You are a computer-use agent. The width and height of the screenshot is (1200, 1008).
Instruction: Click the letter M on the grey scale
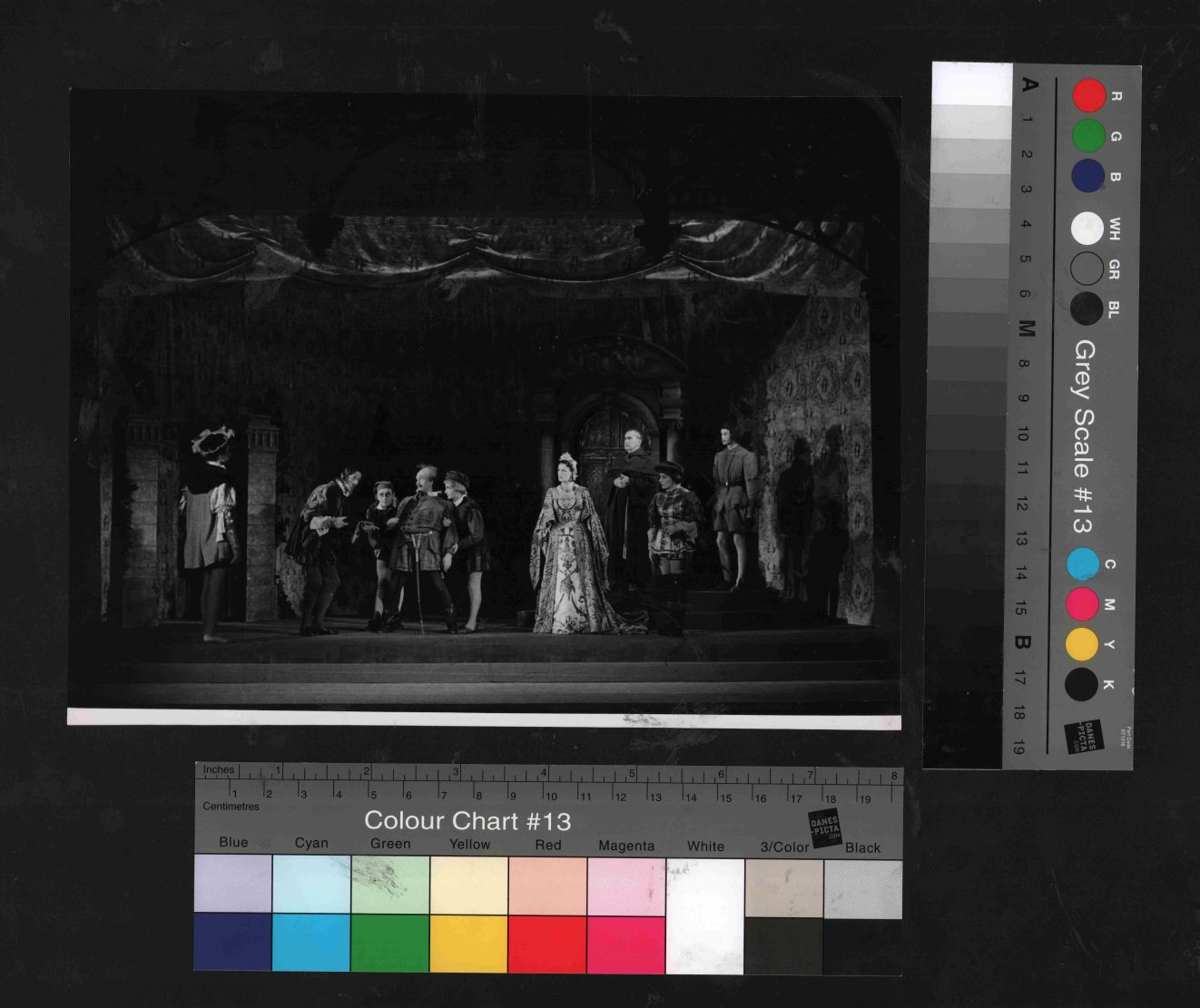point(1026,328)
